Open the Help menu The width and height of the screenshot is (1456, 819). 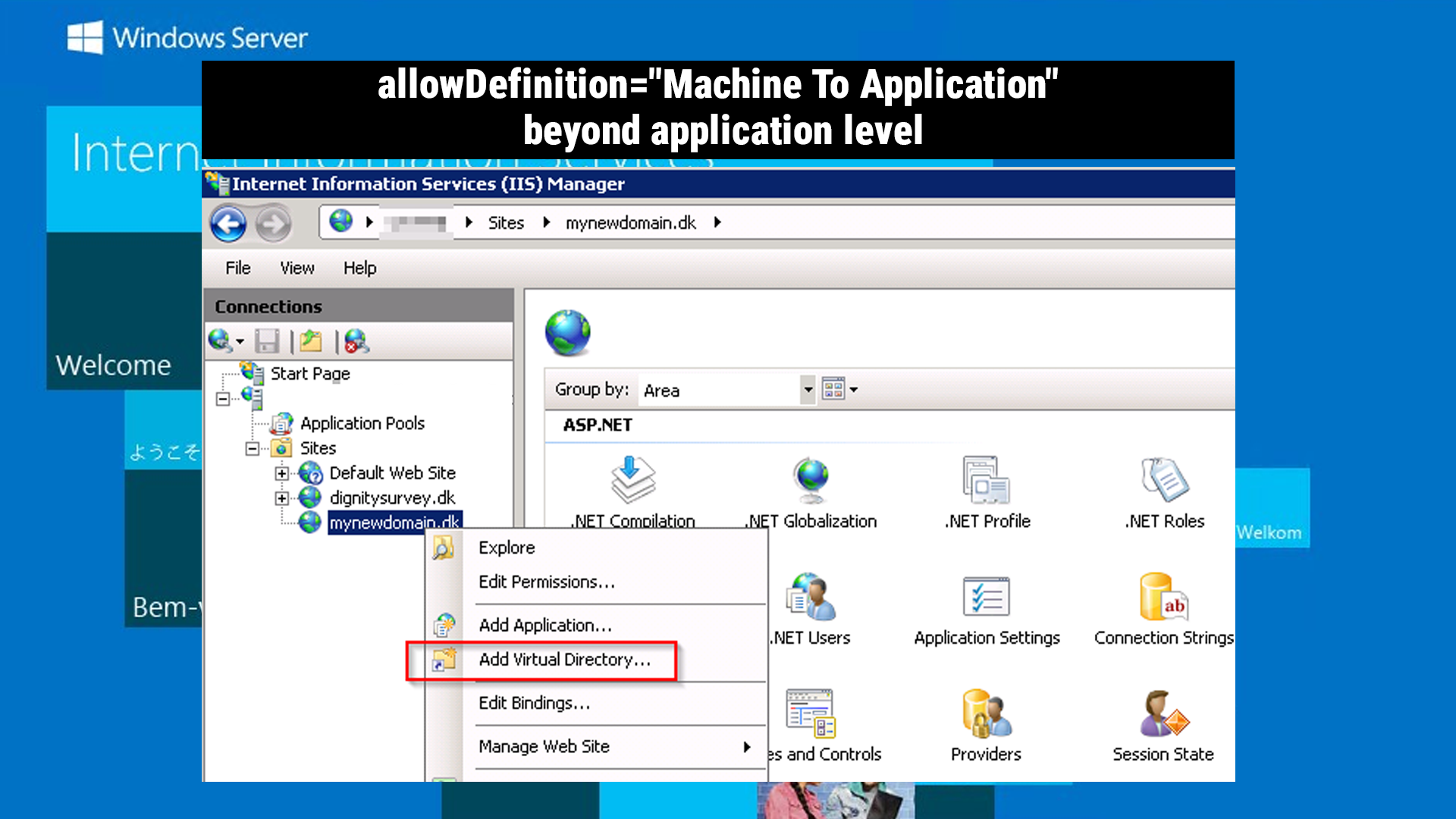click(x=359, y=268)
